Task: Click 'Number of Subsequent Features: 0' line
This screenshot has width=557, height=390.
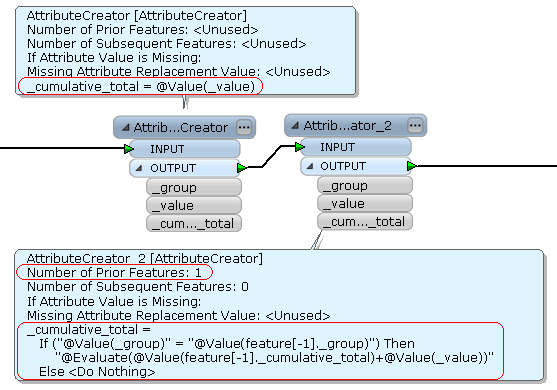Action: click(x=138, y=287)
